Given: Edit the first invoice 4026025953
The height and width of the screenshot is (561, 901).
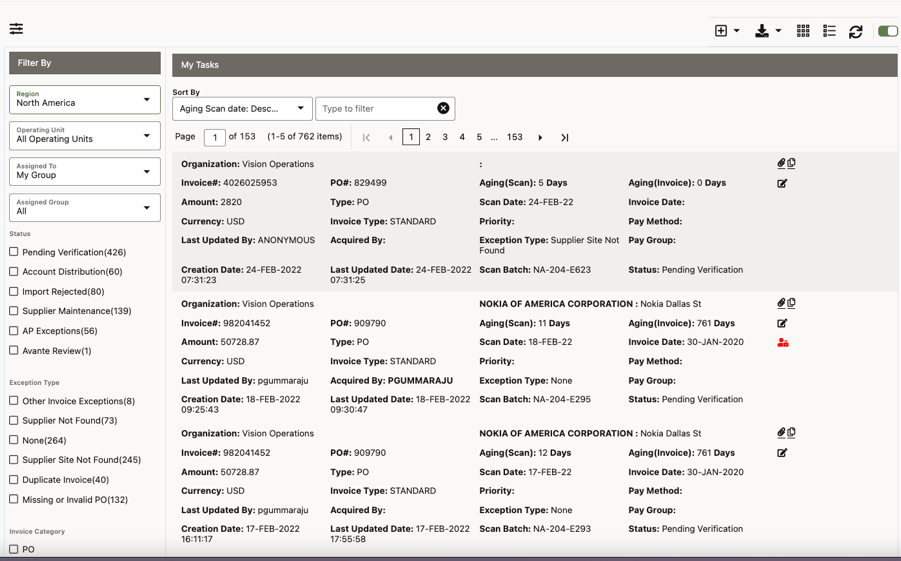Looking at the screenshot, I should [782, 184].
